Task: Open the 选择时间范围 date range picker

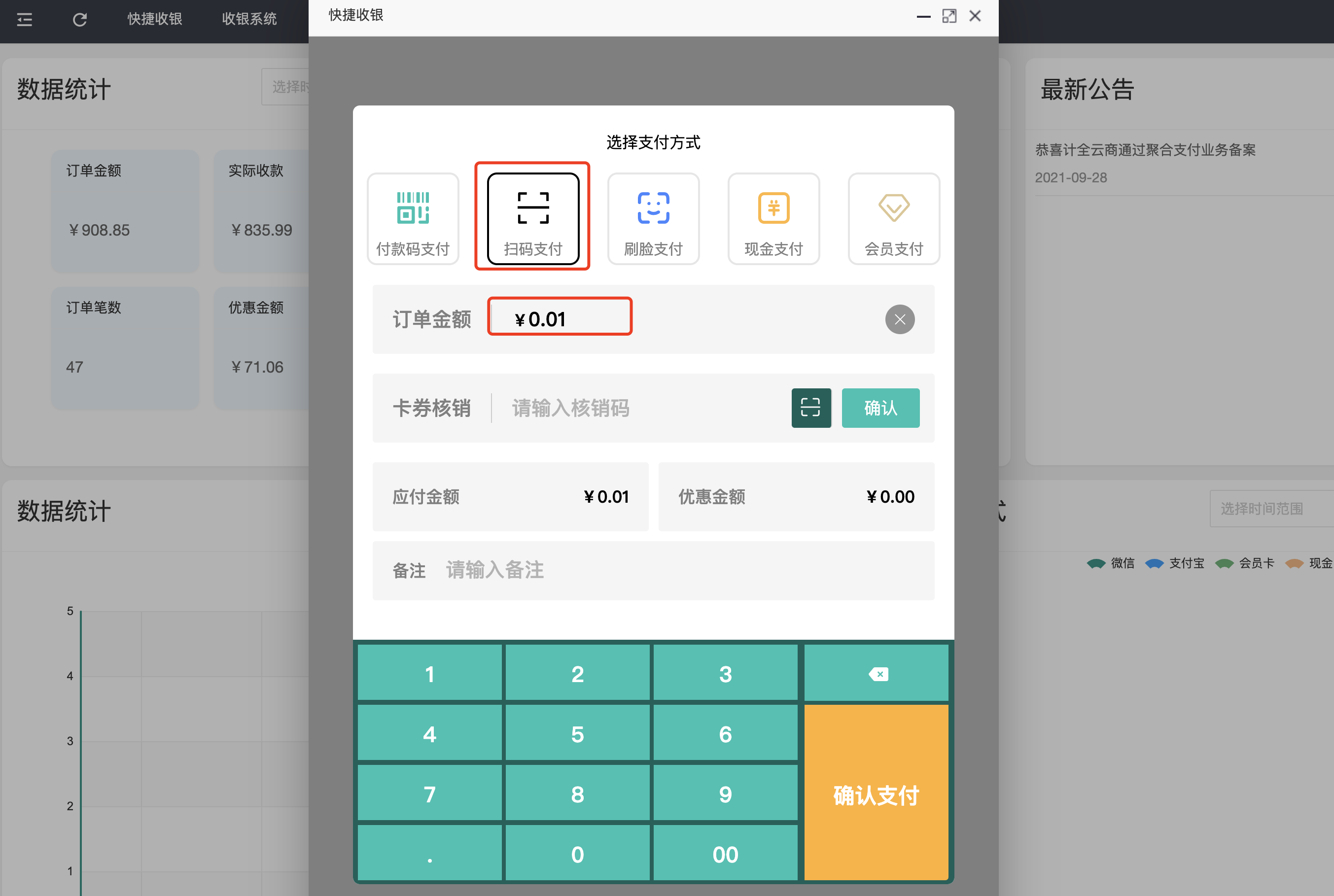Action: 1272,508
